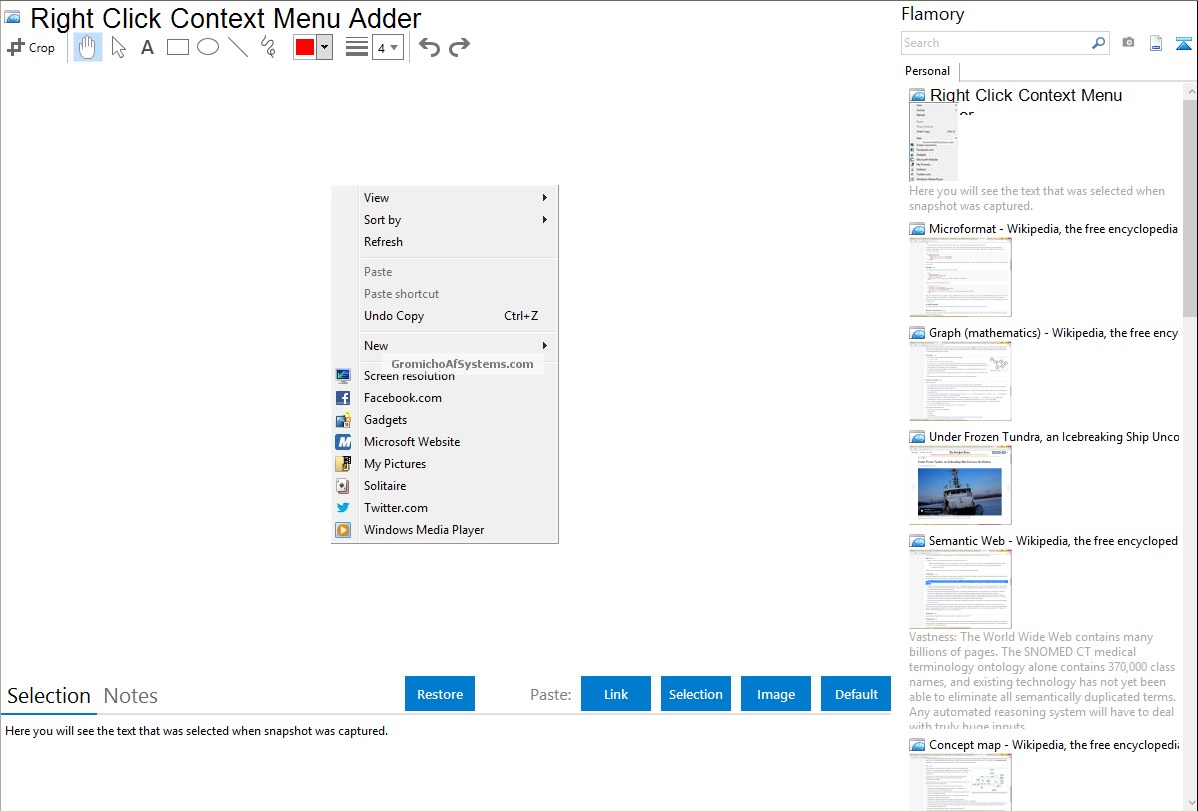Image resolution: width=1198 pixels, height=811 pixels.
Task: Open the line width dropdown showing 4
Action: 387,47
